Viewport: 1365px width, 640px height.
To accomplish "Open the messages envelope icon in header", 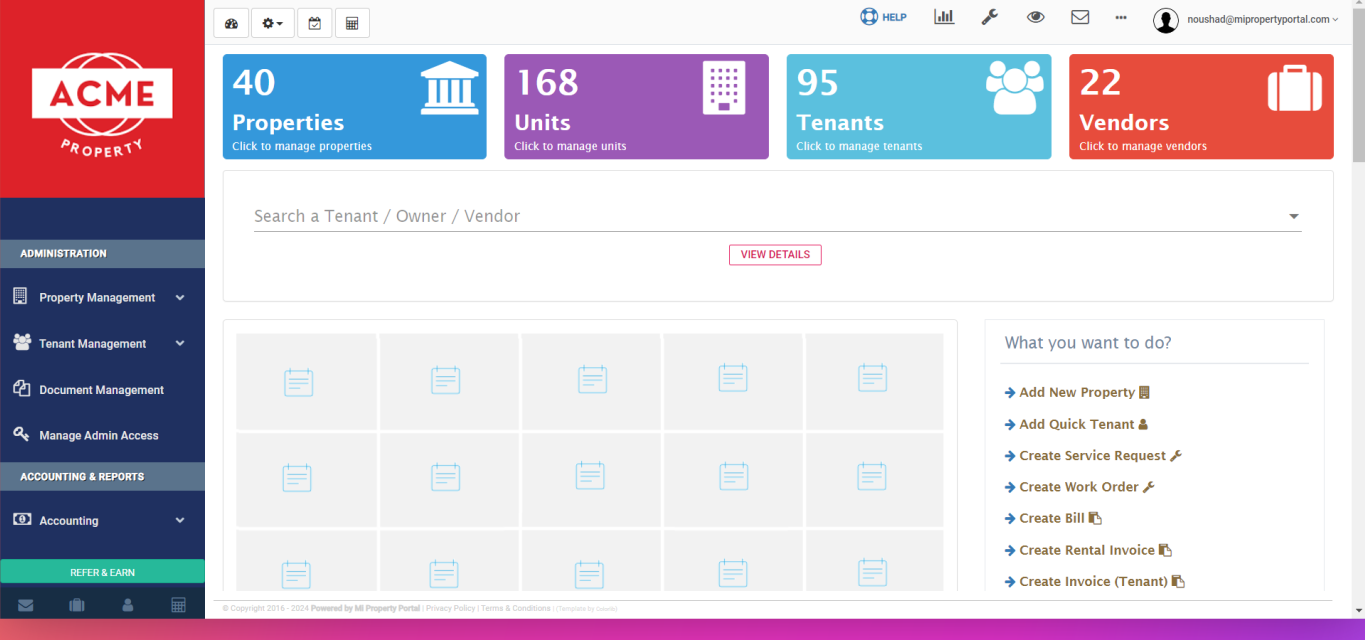I will point(1080,17).
